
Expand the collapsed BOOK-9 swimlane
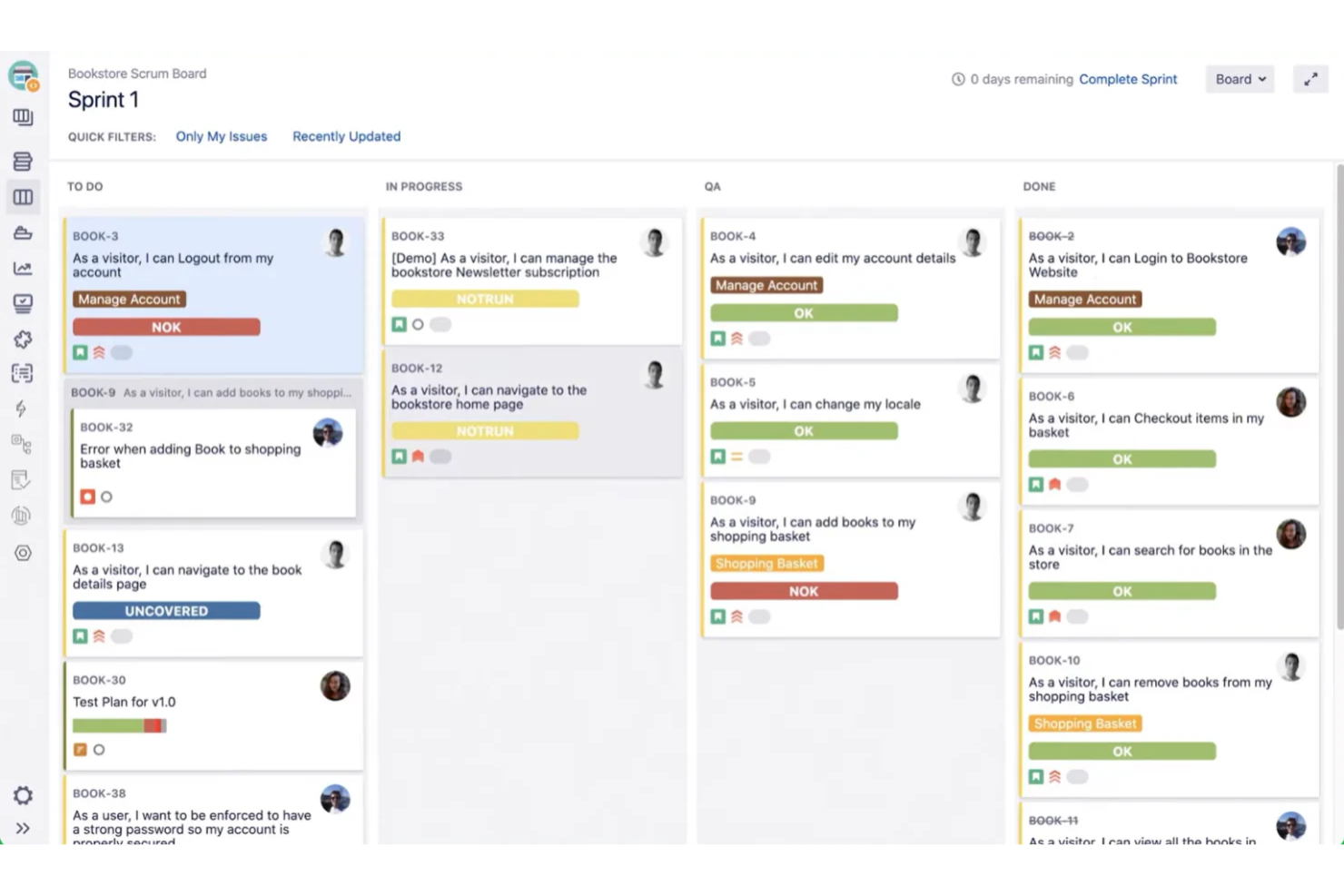(x=212, y=392)
